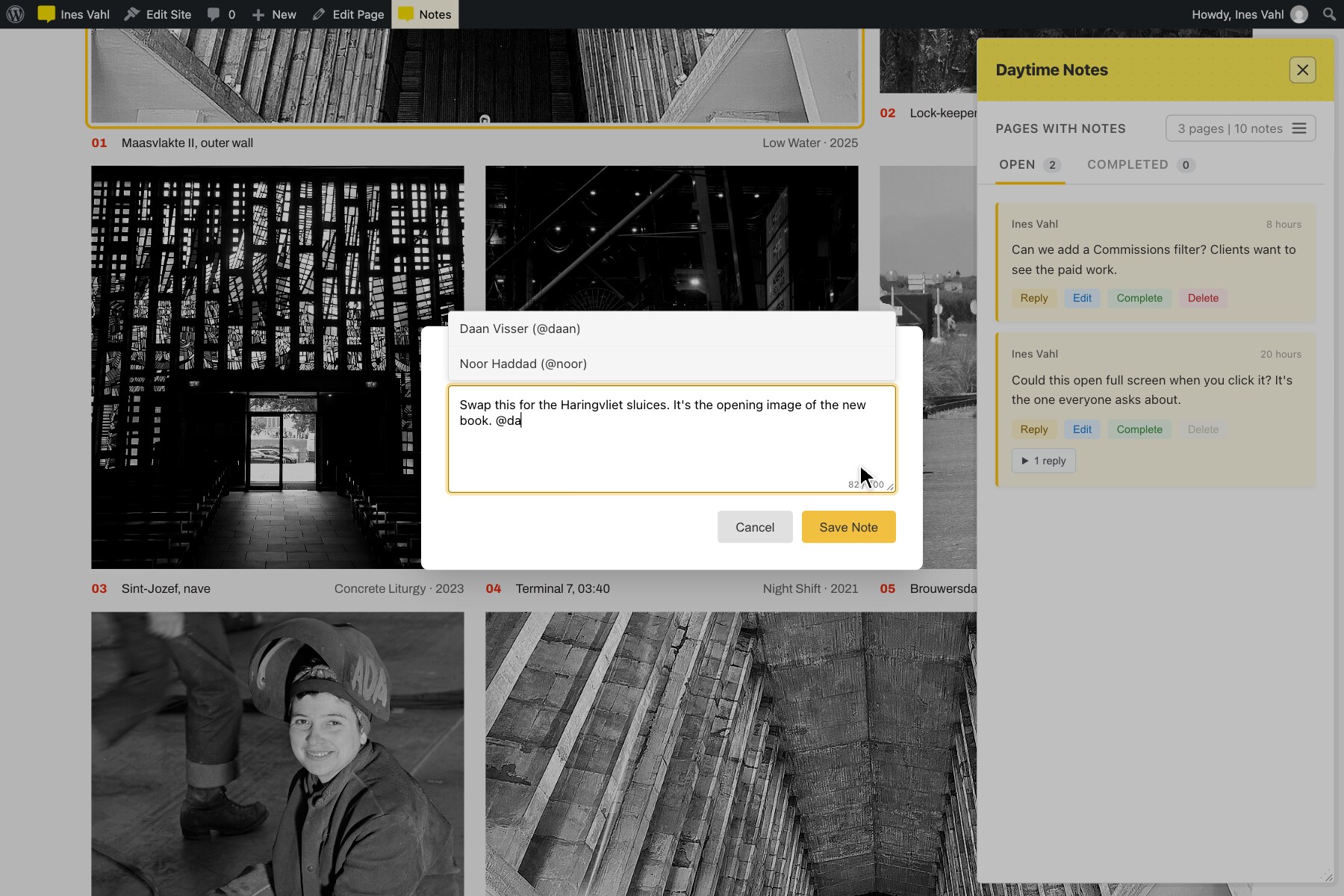Image resolution: width=1344 pixels, height=896 pixels.
Task: Complete the full screen note
Action: (x=1139, y=429)
